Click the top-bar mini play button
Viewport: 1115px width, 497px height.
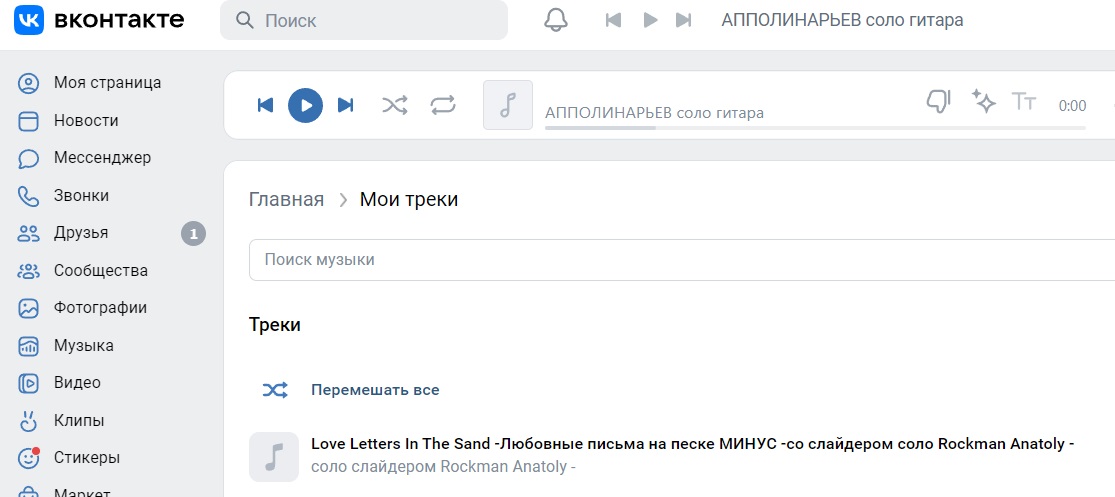(x=650, y=20)
